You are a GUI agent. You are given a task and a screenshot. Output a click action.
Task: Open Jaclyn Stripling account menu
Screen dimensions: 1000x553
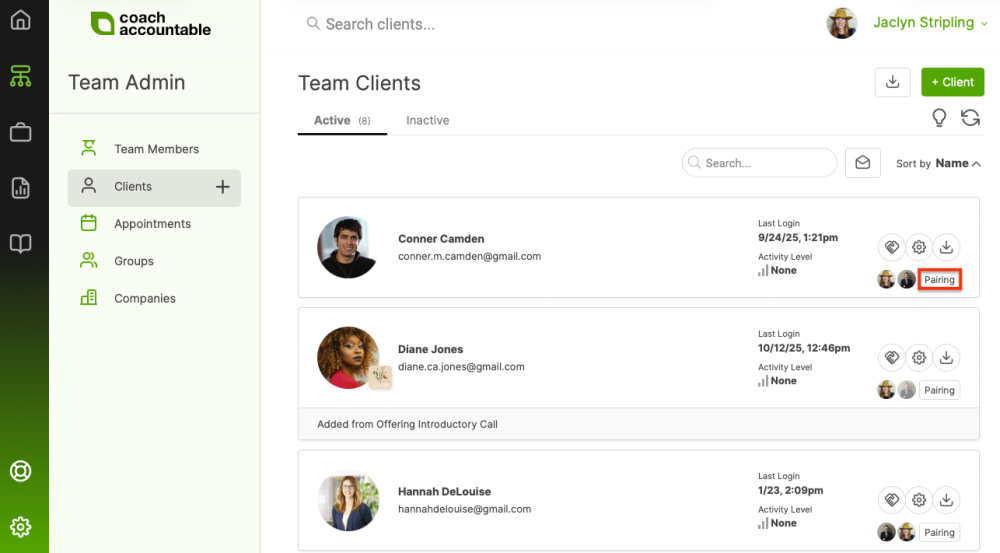(922, 23)
